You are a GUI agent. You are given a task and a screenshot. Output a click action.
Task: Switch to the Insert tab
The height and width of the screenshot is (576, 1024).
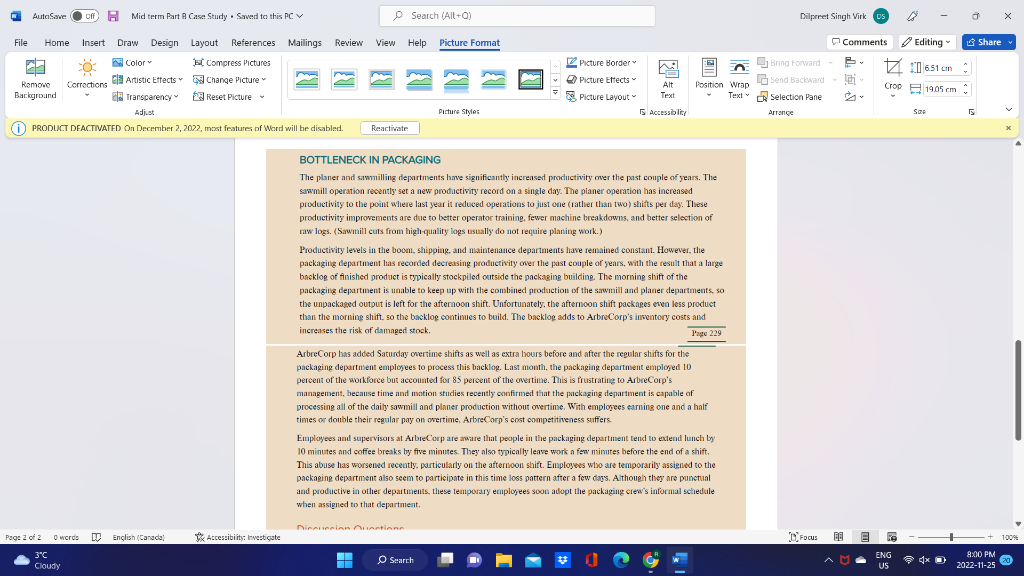[x=93, y=42]
